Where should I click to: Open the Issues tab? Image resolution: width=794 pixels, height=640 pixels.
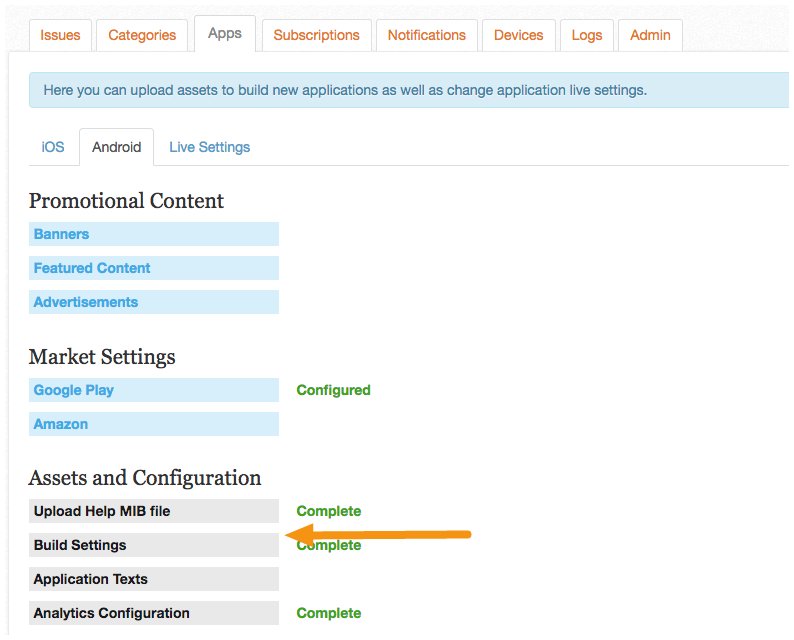click(60, 35)
